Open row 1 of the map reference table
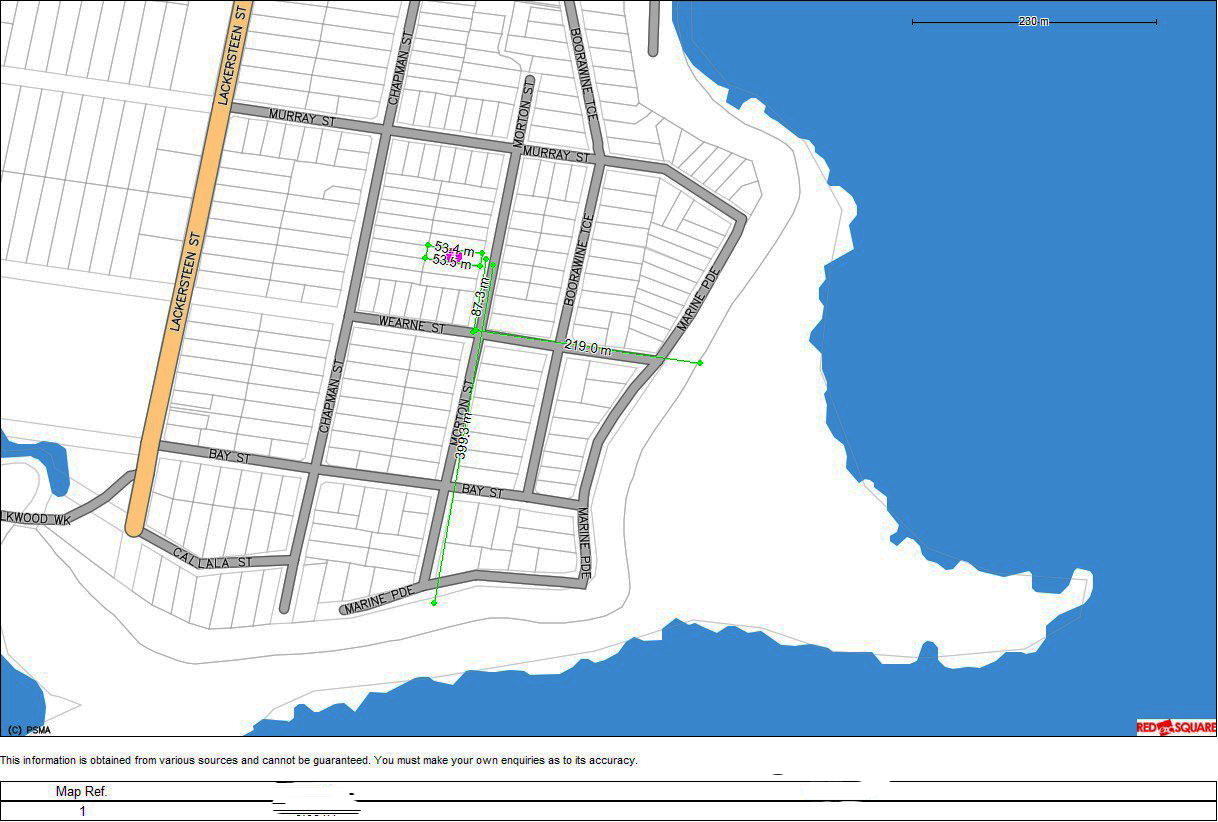This screenshot has height=822, width=1218. point(83,810)
